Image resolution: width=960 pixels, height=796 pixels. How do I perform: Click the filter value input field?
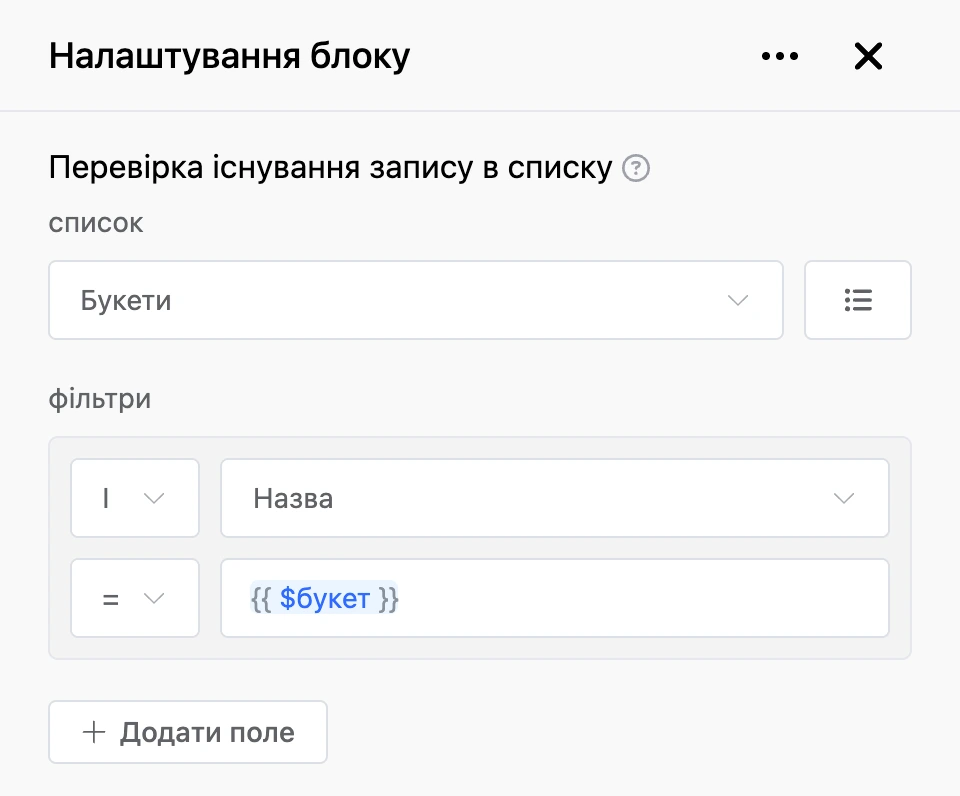[555, 598]
